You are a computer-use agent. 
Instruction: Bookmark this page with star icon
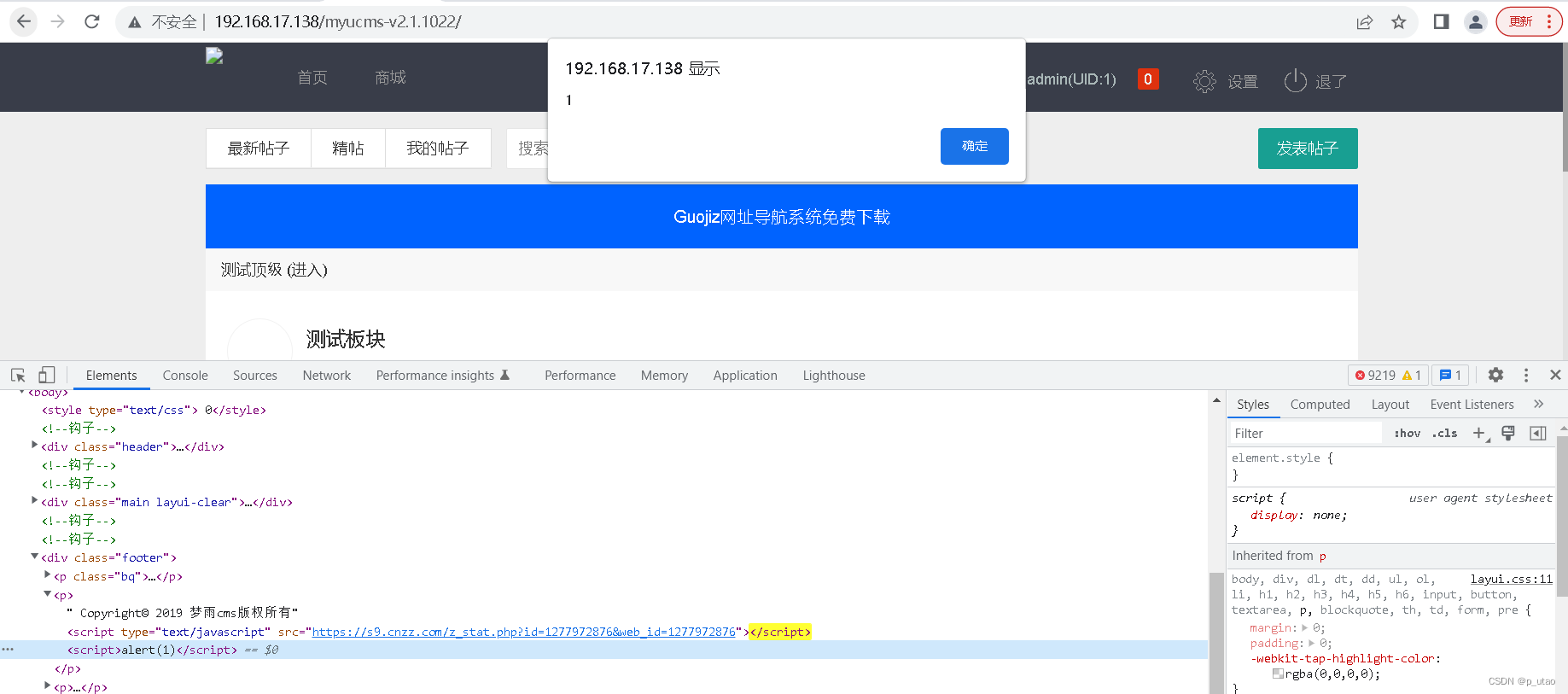point(1398,22)
